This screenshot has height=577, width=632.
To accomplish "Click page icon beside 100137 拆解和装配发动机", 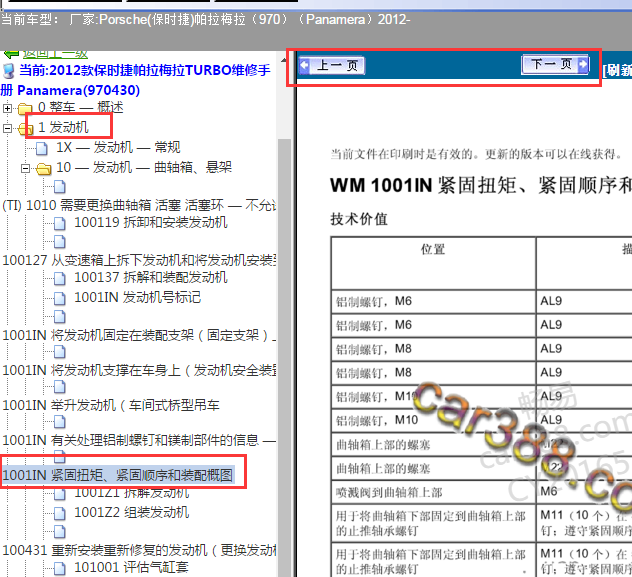I will 60,278.
